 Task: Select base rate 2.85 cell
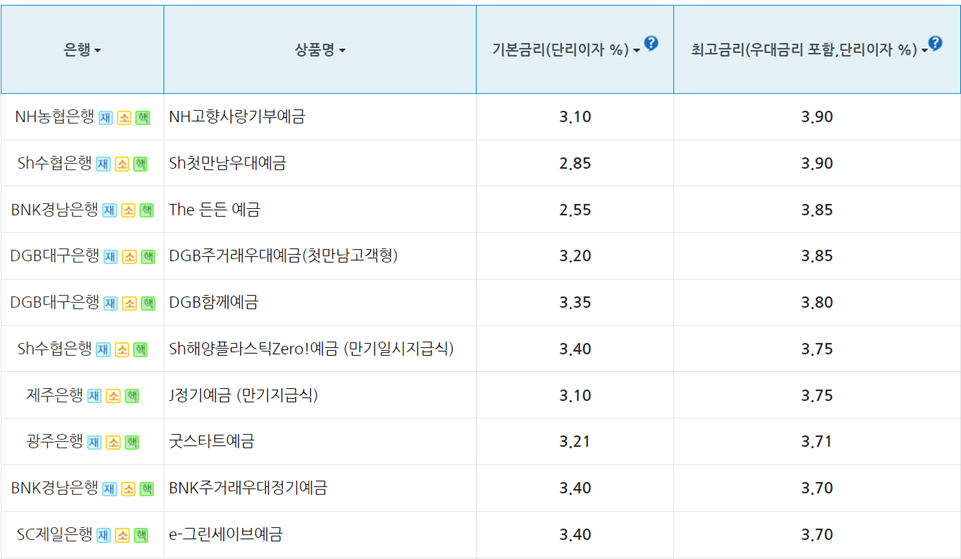[x=575, y=164]
